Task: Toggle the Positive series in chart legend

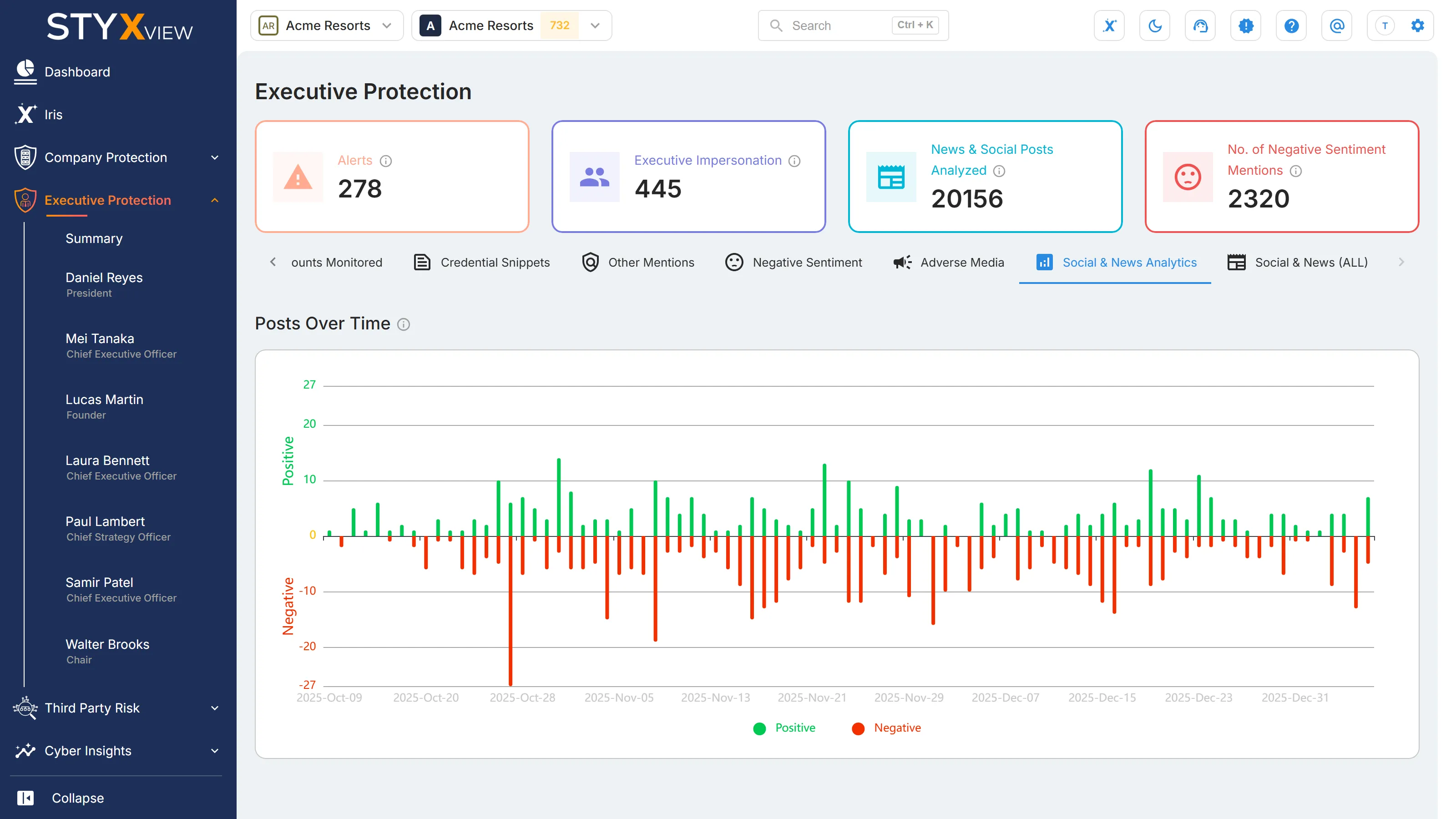Action: point(784,728)
